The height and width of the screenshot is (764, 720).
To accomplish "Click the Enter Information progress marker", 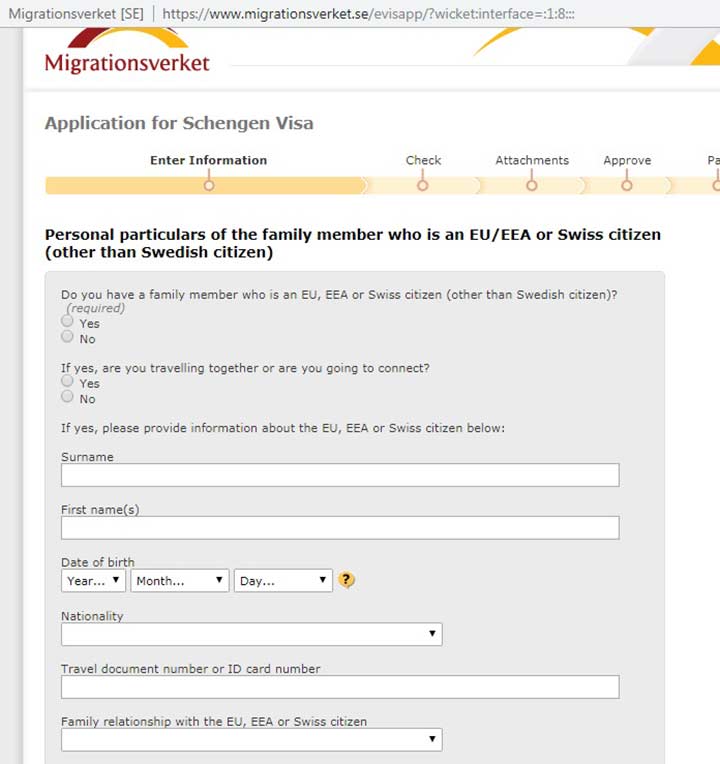I will [209, 186].
